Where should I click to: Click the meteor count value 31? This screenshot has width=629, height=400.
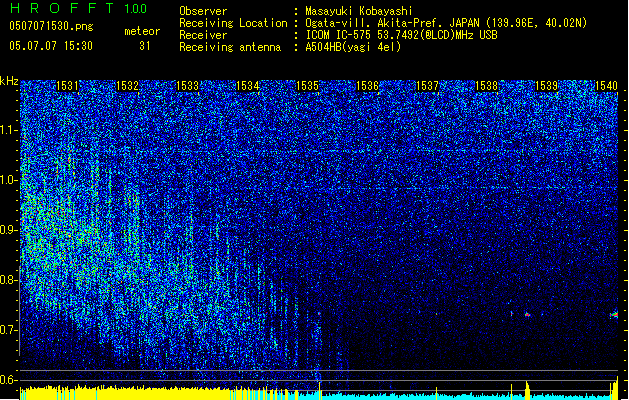pos(145,46)
